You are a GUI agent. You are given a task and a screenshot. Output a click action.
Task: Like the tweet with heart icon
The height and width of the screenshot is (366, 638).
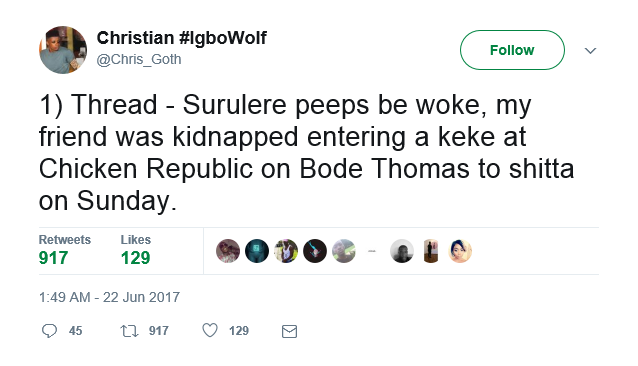pos(210,330)
